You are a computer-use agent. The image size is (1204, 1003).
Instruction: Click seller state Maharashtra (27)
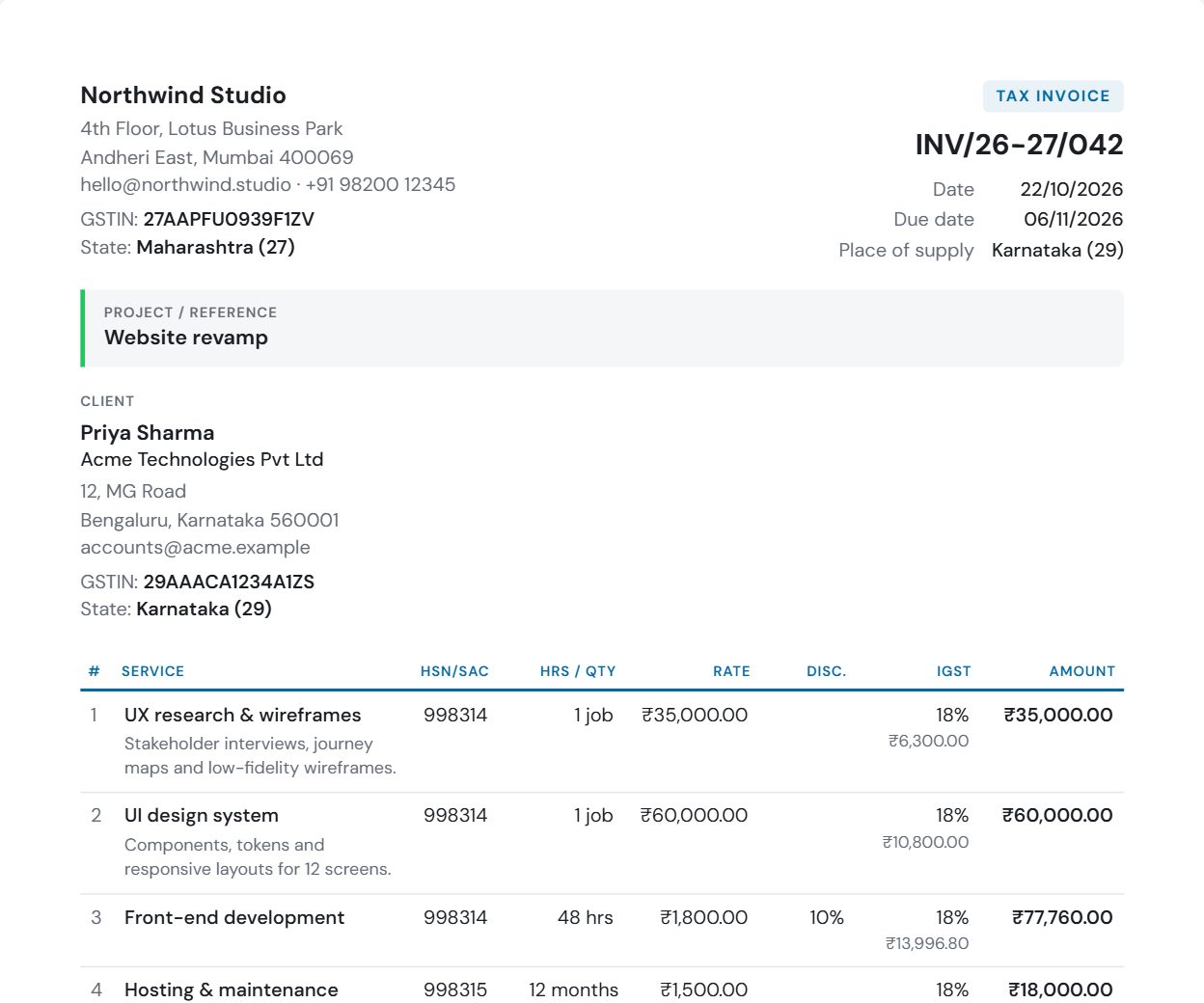pos(215,247)
